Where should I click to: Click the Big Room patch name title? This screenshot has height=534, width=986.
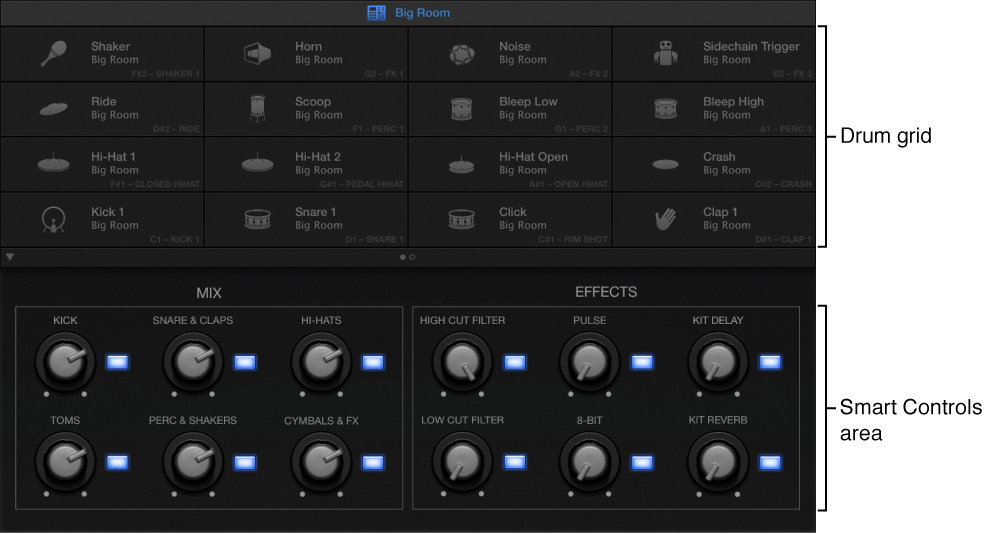click(422, 13)
